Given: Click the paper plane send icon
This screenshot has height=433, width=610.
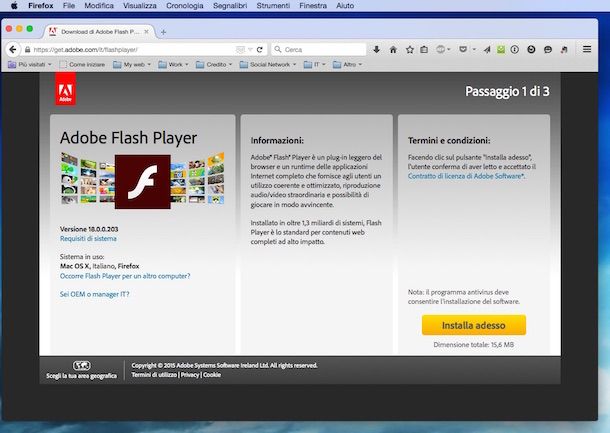Looking at the screenshot, I should 487,49.
